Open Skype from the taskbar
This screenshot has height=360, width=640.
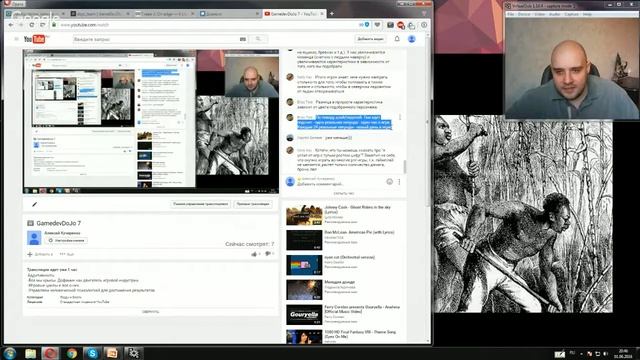point(92,353)
